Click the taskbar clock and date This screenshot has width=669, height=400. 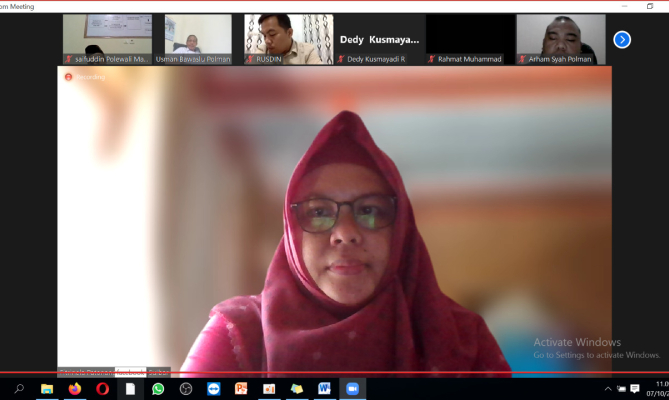tap(660, 388)
